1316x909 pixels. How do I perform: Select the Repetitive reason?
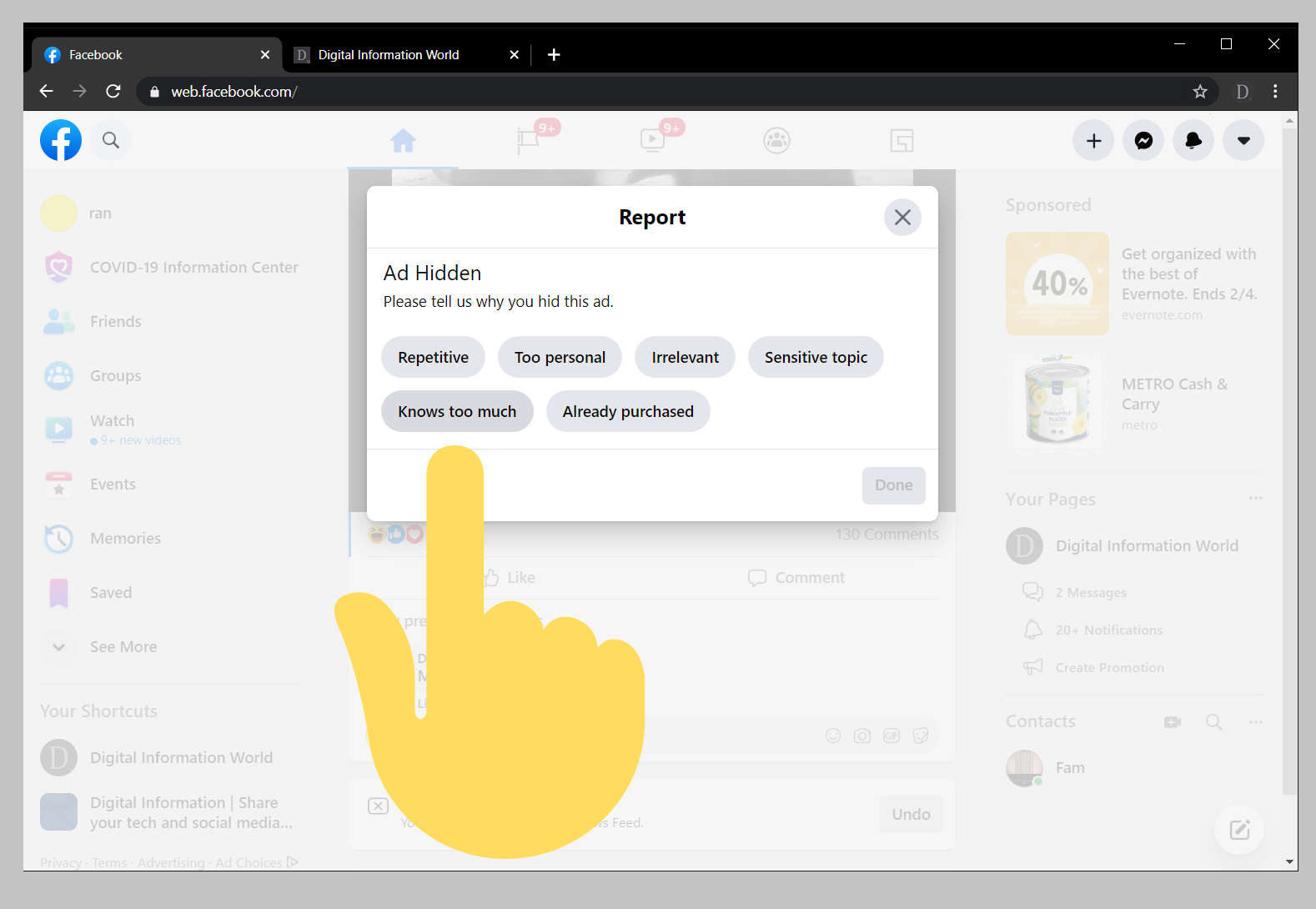pos(433,357)
